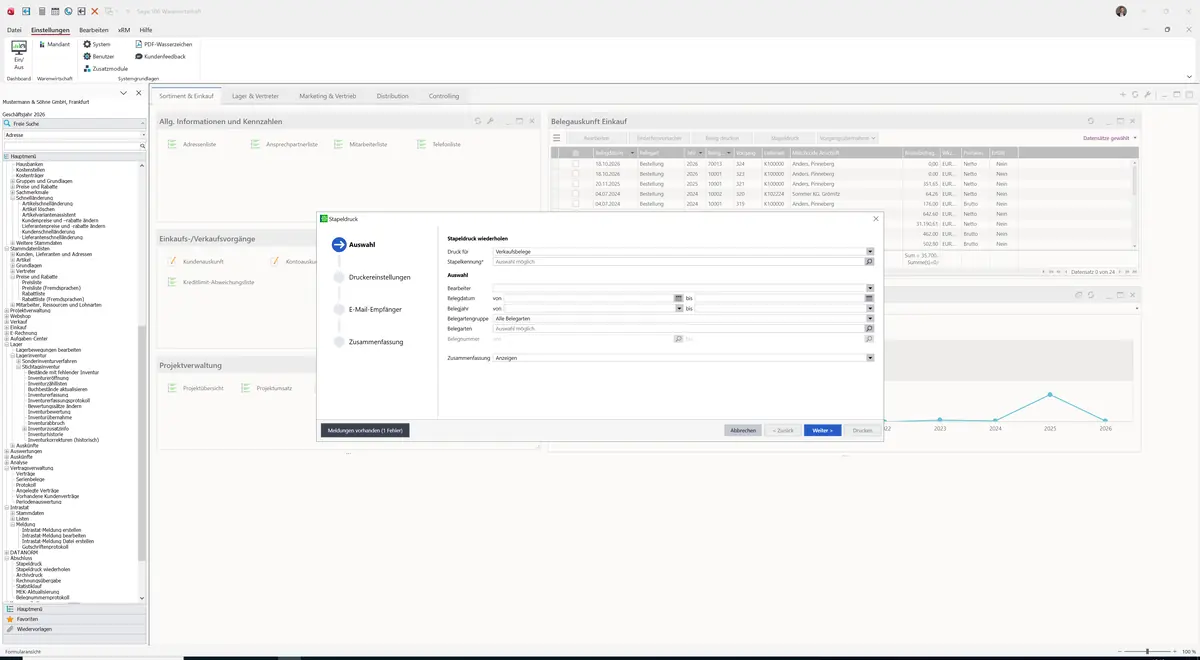Tick the checkbox for Vorgang 320 row
Image resolution: width=1200 pixels, height=660 pixels.
tap(575, 194)
